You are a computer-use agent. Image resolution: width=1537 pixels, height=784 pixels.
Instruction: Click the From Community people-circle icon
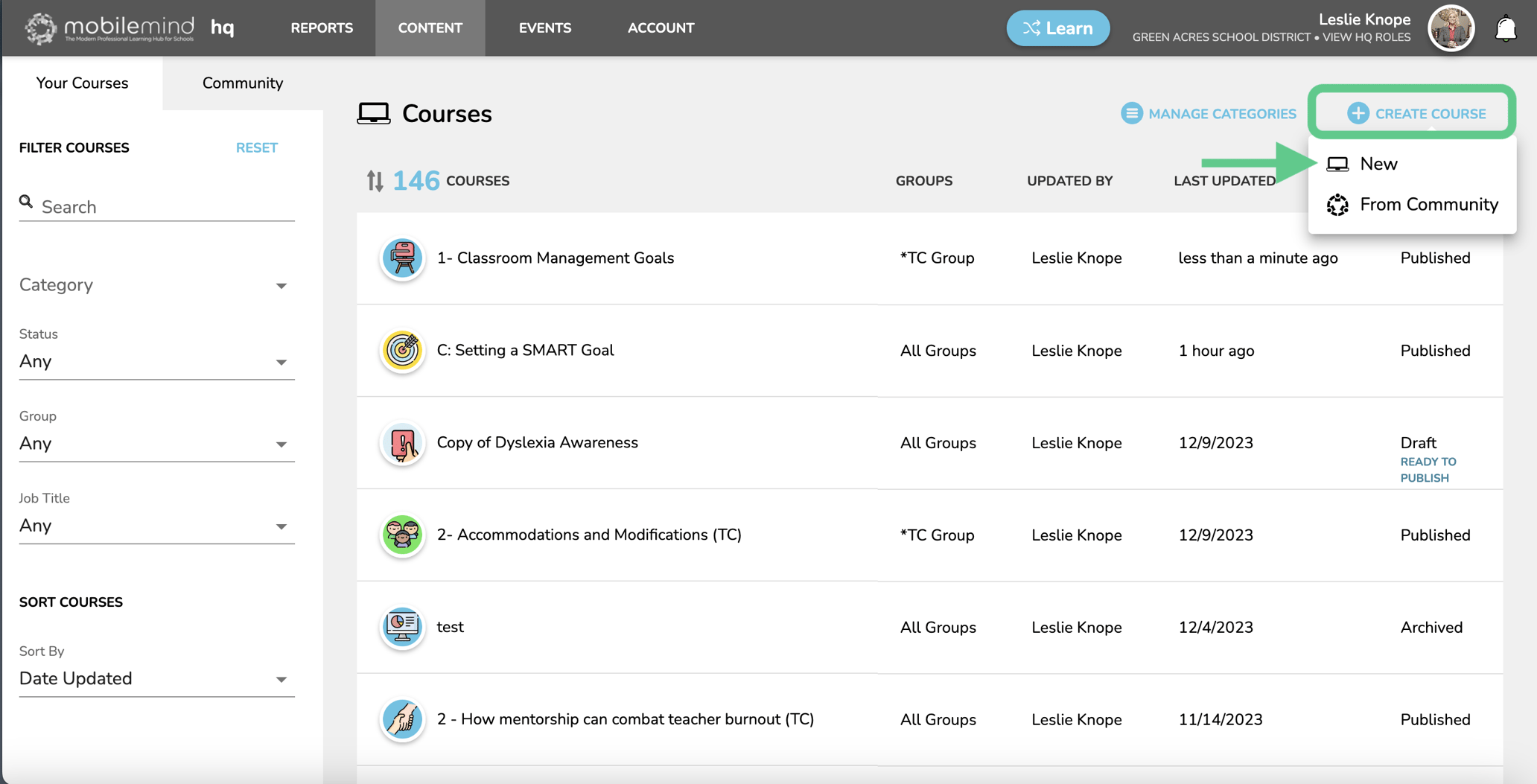click(1338, 205)
